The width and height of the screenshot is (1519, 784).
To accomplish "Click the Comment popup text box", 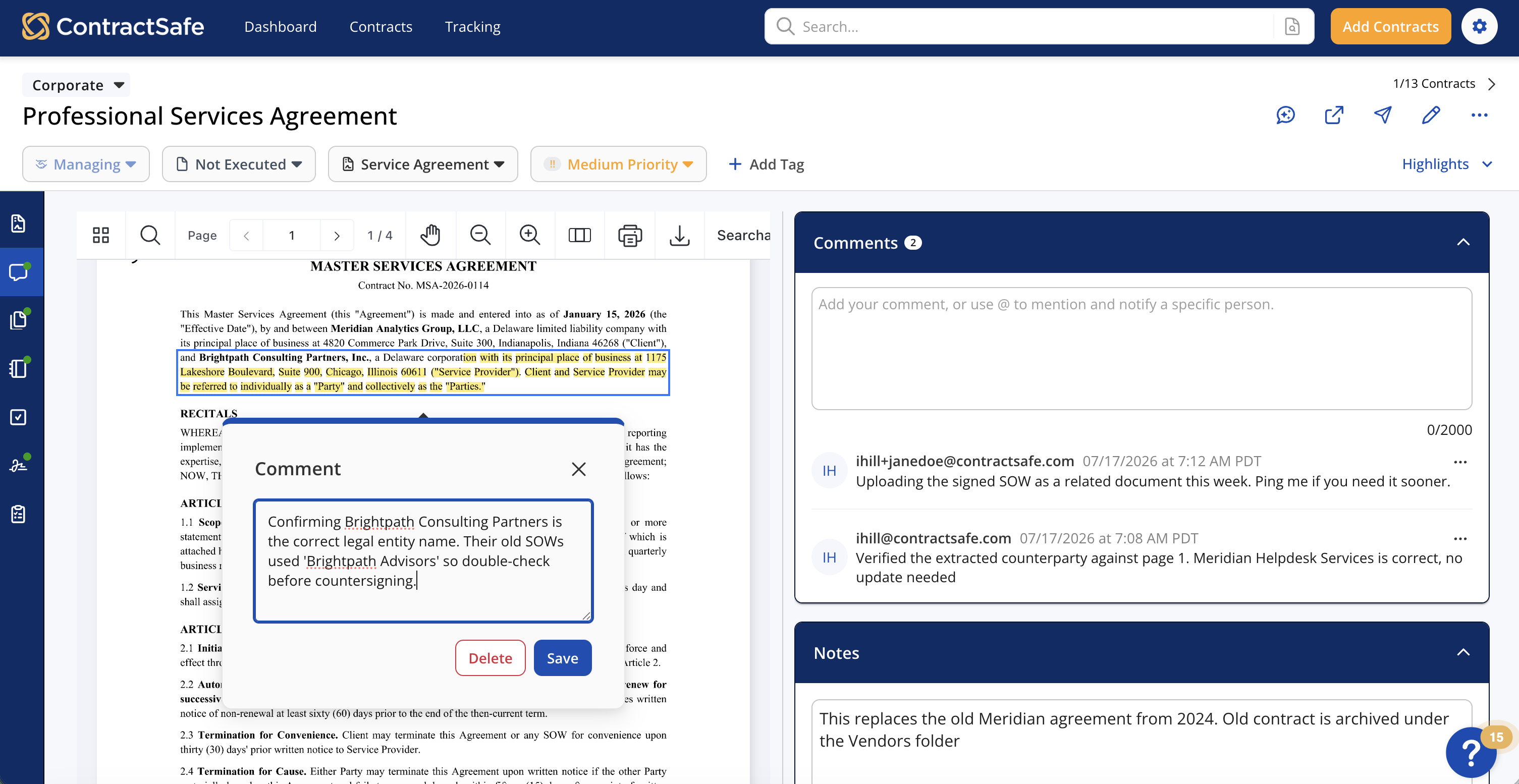I will 423,561.
